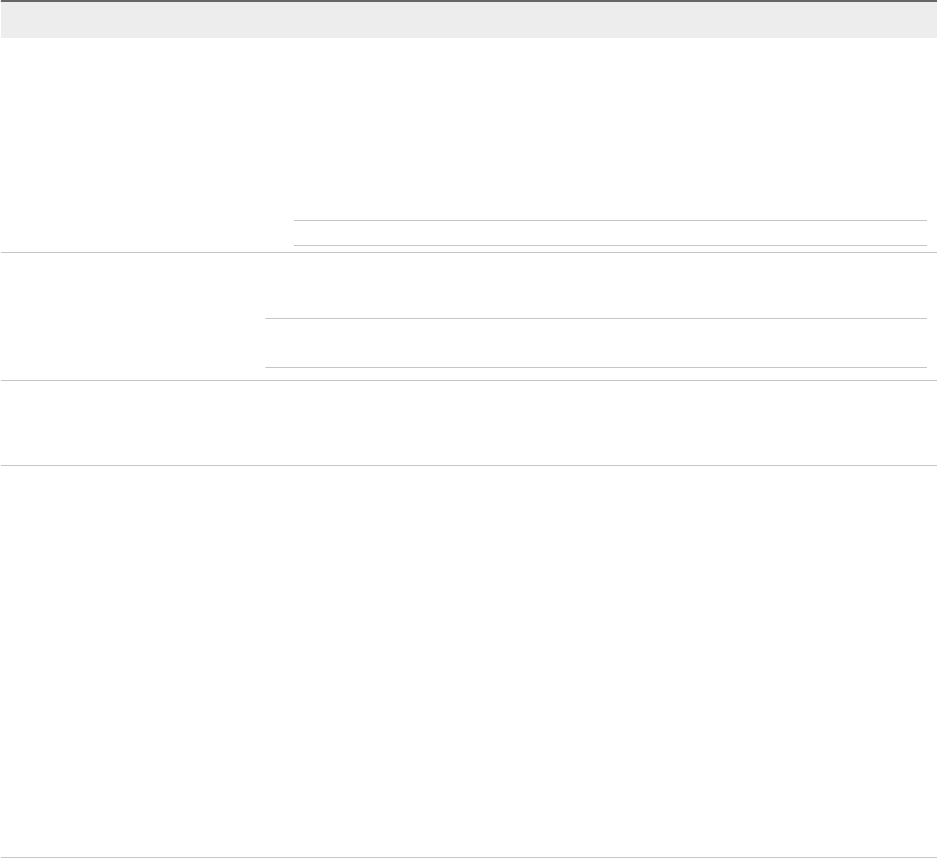Viewport: 937px width, 858px height.
Task: Click the lower sub-row in second section
Action: tap(596, 343)
